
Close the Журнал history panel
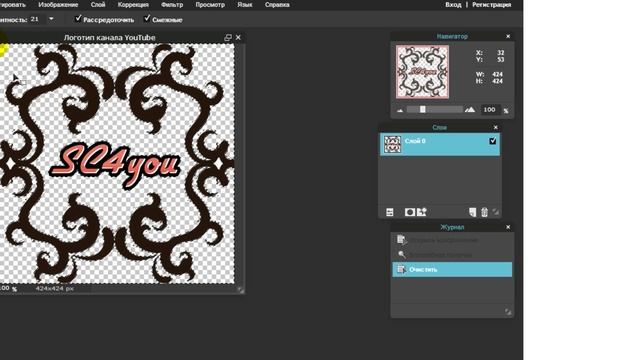[x=508, y=227]
